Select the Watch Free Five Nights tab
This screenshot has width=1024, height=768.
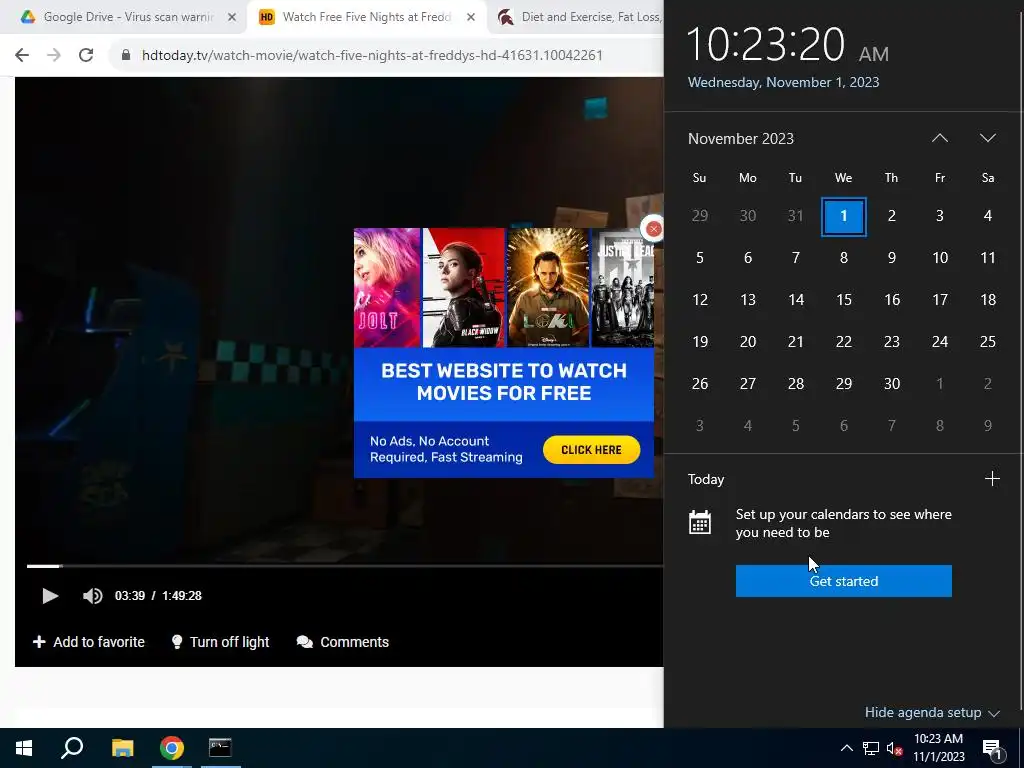[366, 17]
